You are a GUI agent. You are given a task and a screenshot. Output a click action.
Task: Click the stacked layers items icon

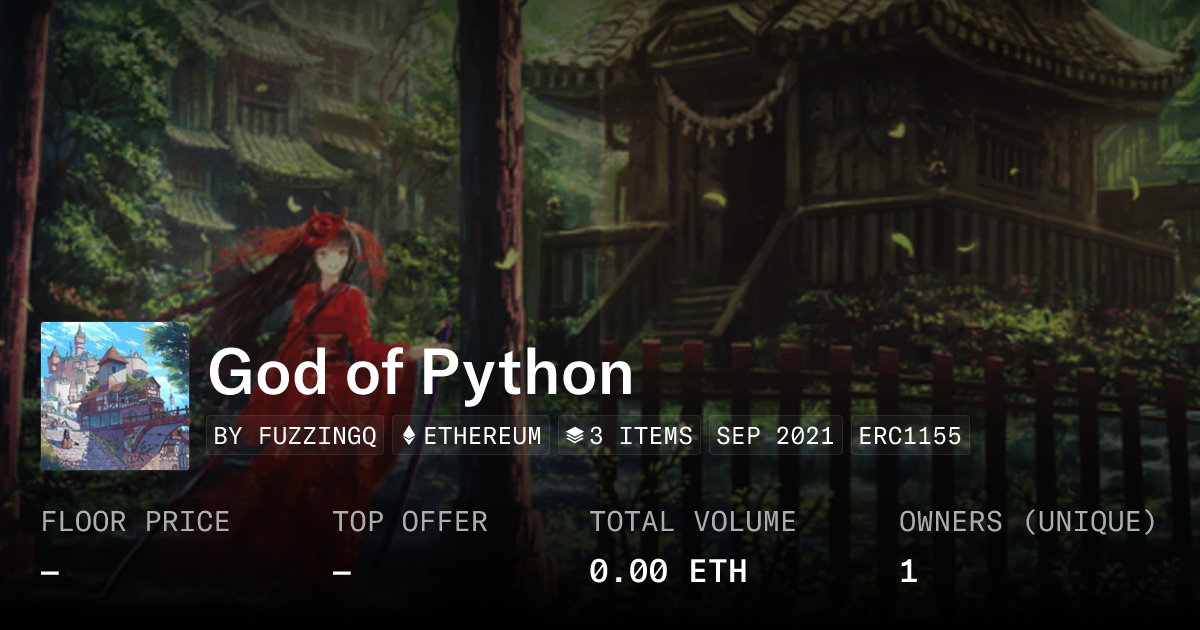[574, 436]
